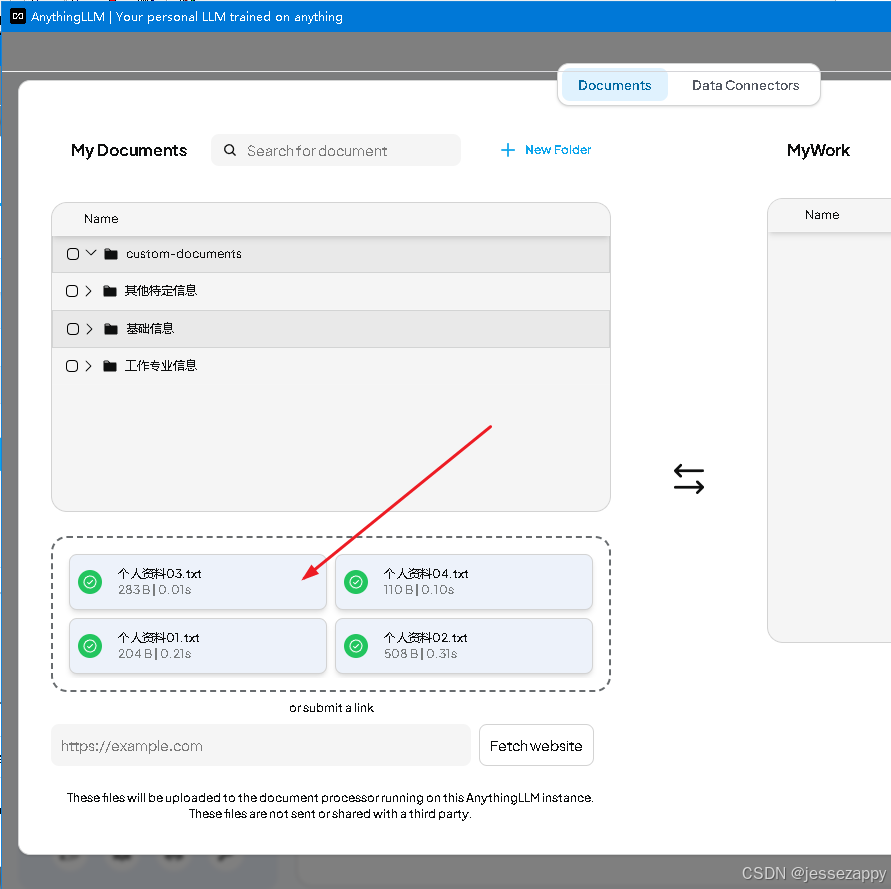Click the custom-documents folder icon
This screenshot has height=889, width=891.
point(111,254)
